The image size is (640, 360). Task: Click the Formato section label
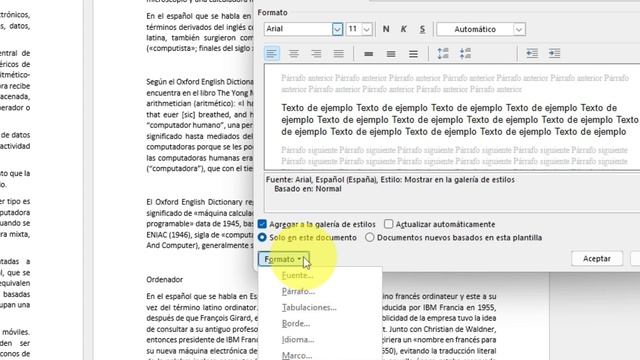(x=272, y=13)
